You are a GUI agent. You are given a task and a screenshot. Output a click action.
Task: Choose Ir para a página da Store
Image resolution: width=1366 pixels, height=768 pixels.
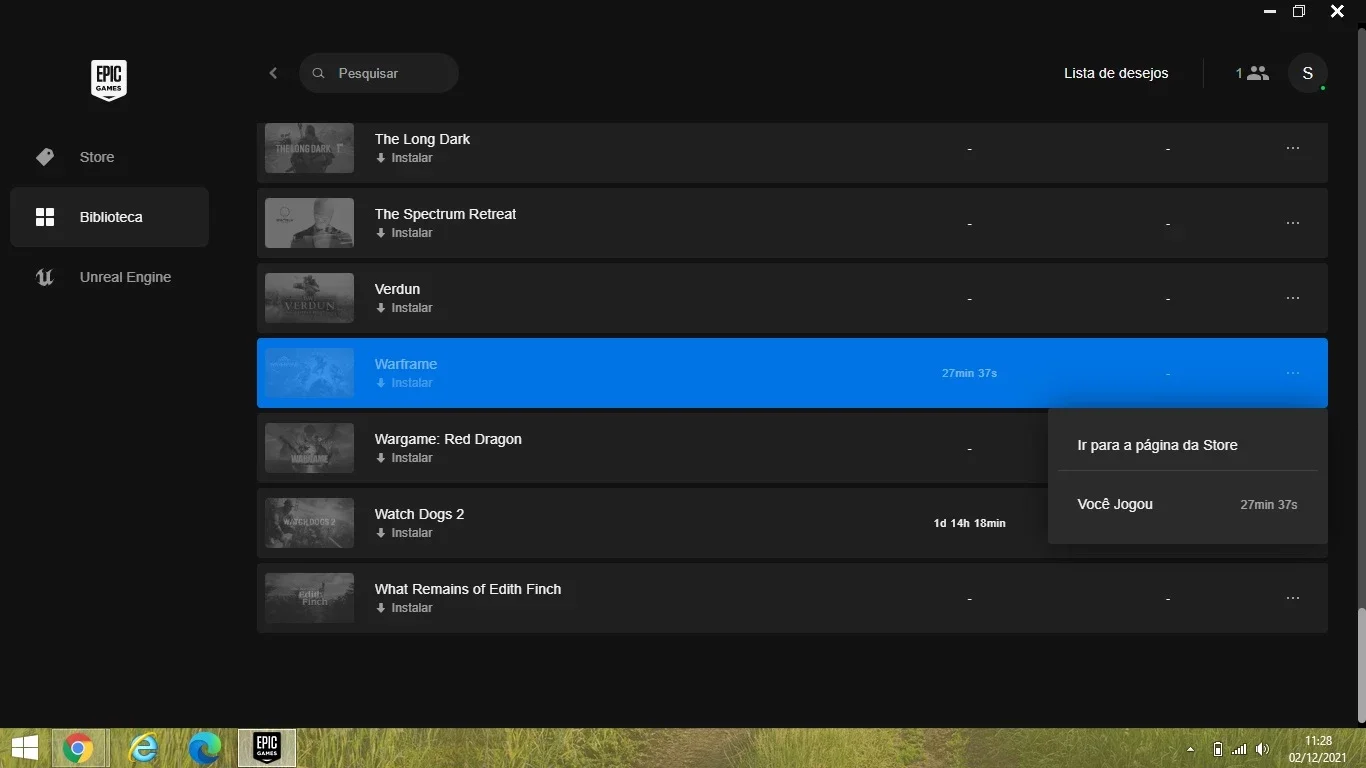(1157, 445)
